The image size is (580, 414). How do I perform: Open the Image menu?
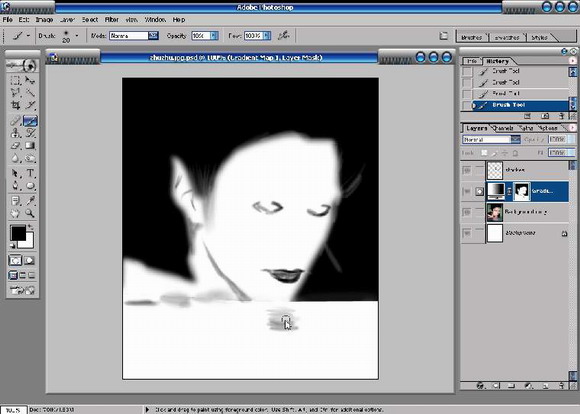click(x=44, y=20)
